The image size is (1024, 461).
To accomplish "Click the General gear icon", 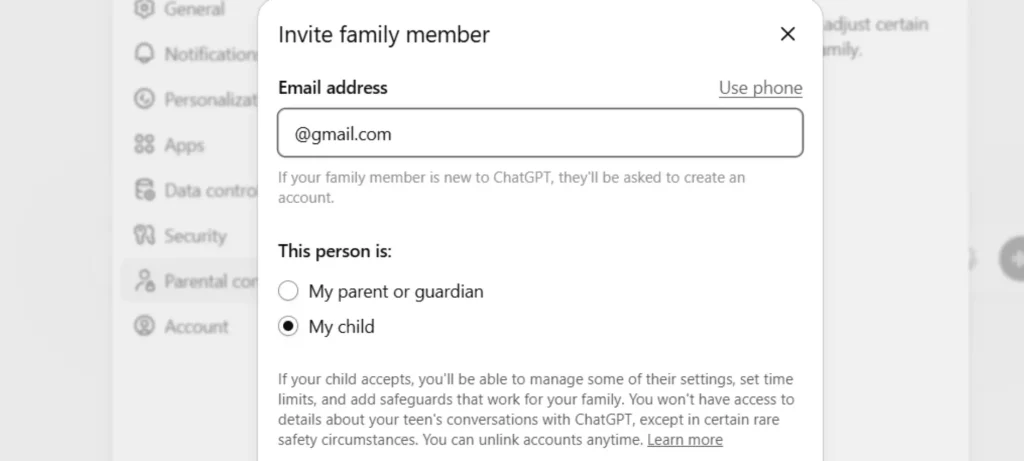I will (x=145, y=9).
